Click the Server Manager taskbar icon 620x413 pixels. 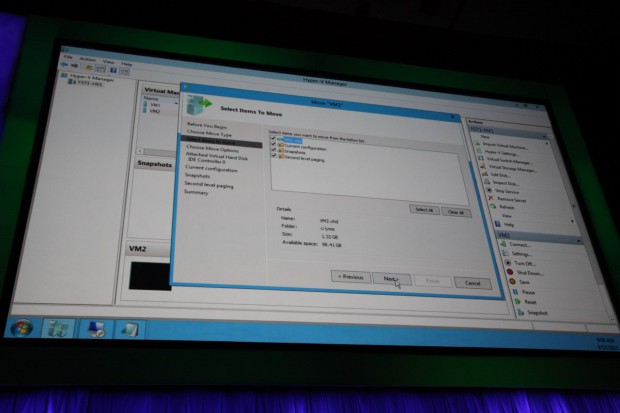click(58, 328)
